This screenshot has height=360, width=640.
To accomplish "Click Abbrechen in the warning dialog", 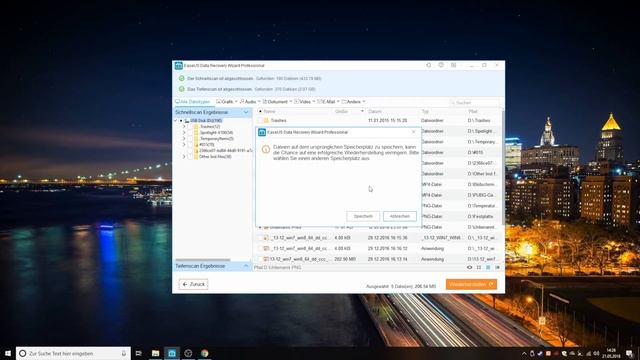I will pyautogui.click(x=400, y=216).
